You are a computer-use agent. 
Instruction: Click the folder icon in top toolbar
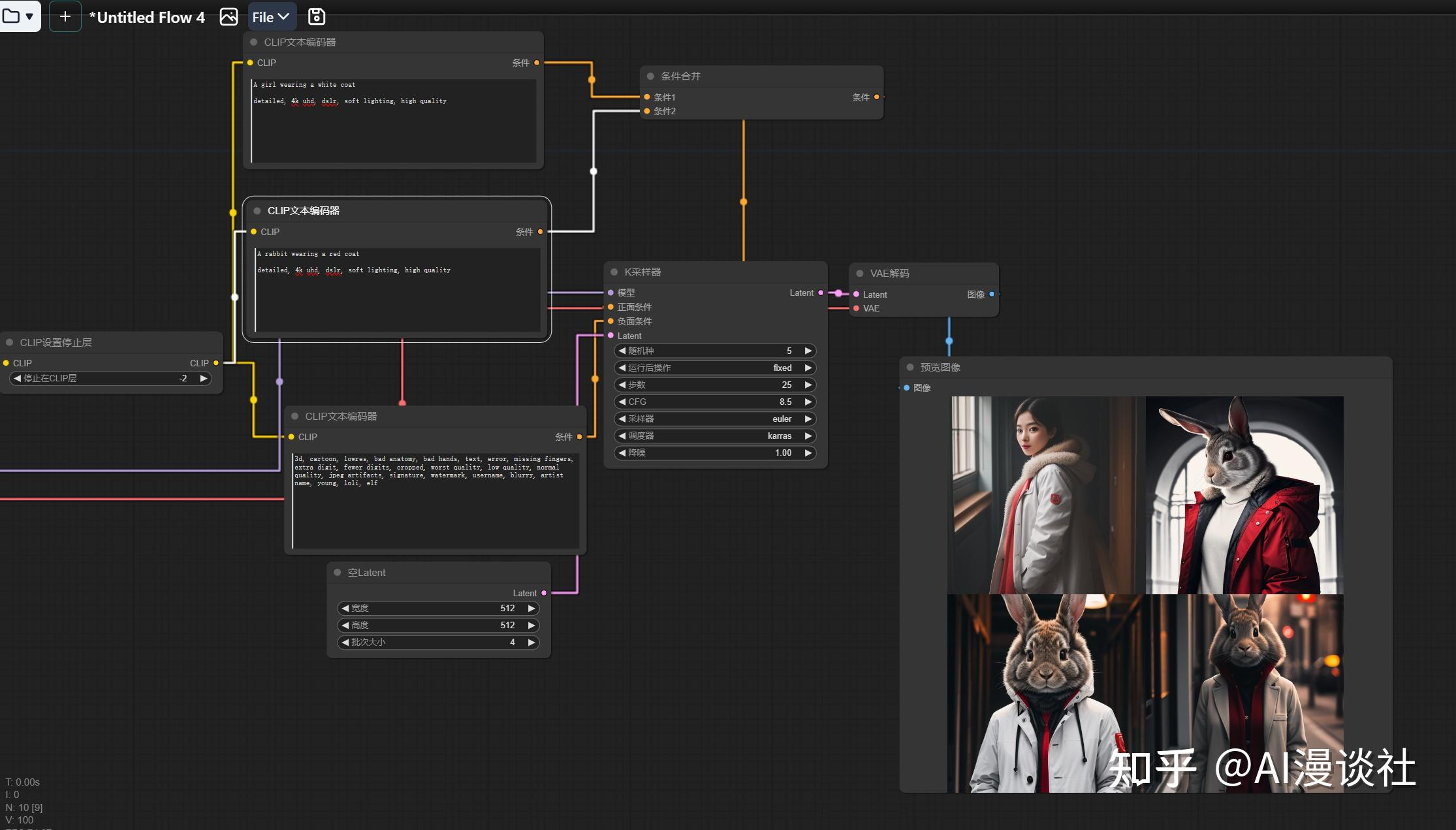click(x=11, y=16)
